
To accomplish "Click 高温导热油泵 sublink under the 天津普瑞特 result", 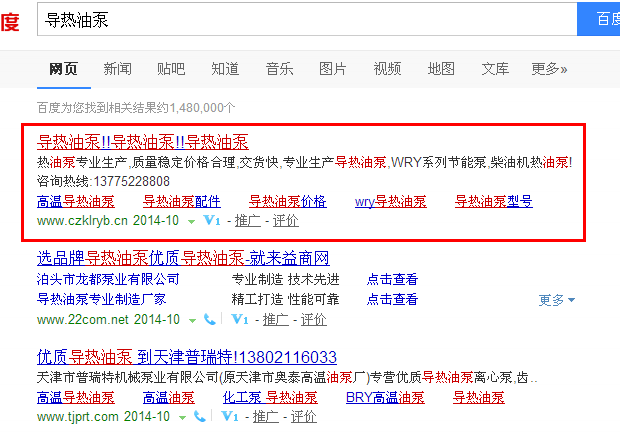I will click(x=76, y=398).
